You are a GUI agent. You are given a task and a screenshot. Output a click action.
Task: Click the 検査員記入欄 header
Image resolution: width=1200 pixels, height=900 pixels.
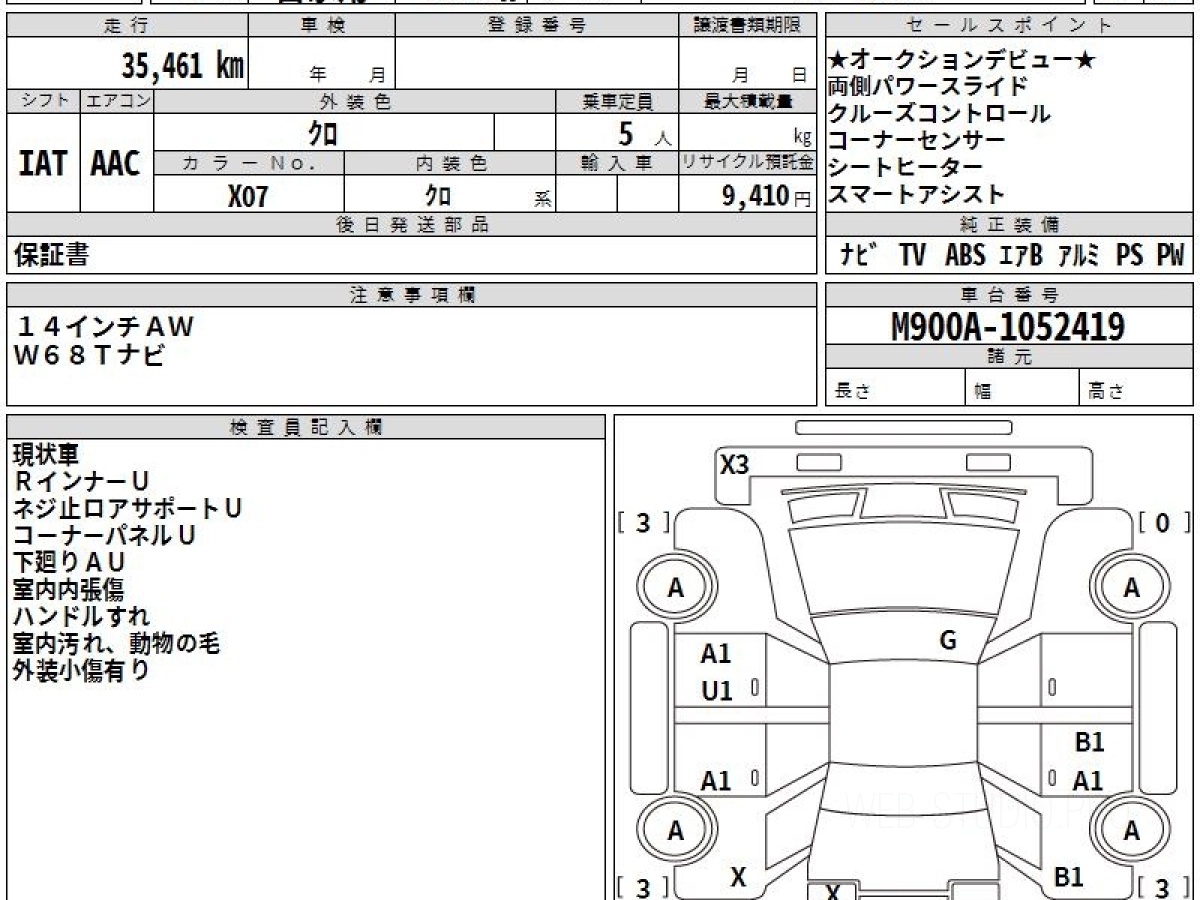coord(306,427)
